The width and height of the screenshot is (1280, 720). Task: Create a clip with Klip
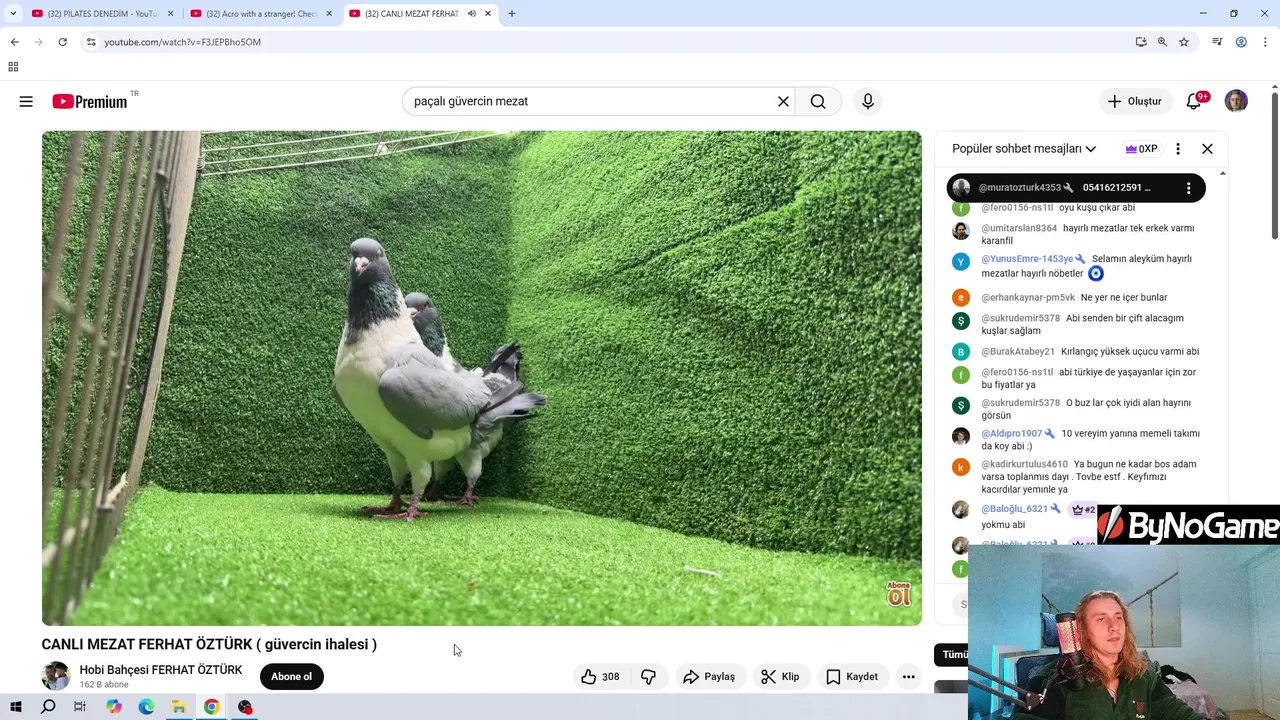[x=780, y=677]
